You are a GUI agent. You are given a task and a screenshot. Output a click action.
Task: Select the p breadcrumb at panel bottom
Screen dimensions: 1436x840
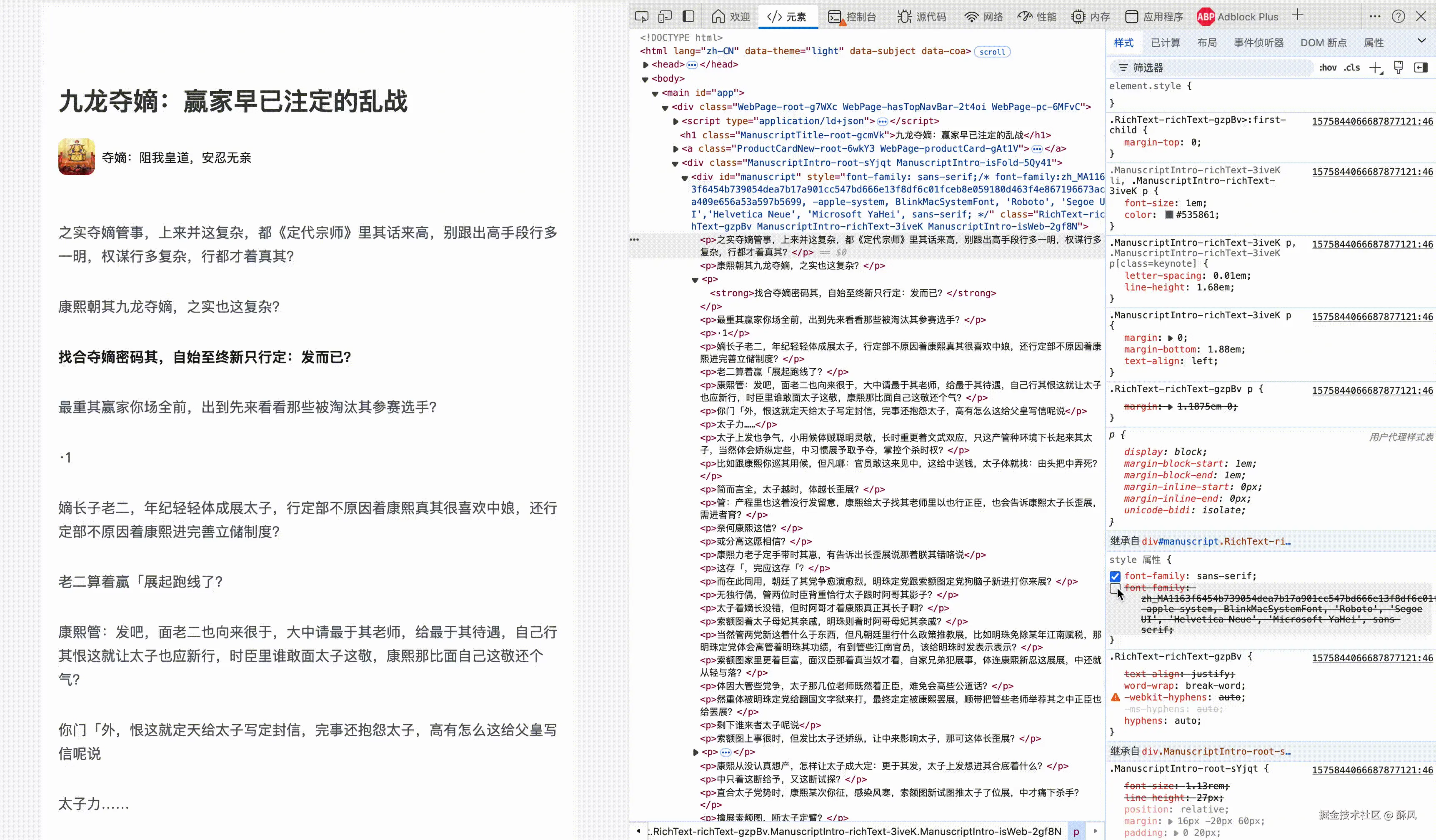(x=1076, y=831)
